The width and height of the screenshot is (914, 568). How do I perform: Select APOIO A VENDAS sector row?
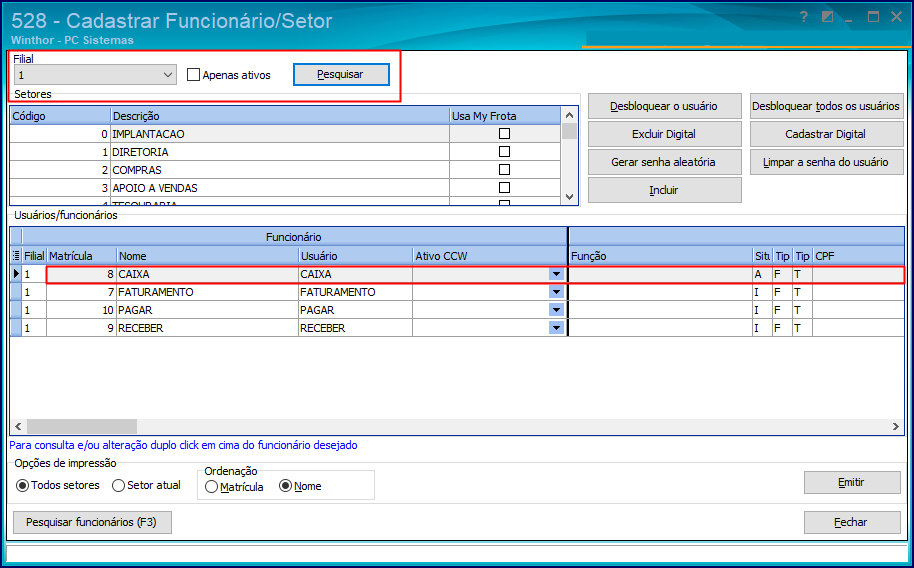coord(285,188)
